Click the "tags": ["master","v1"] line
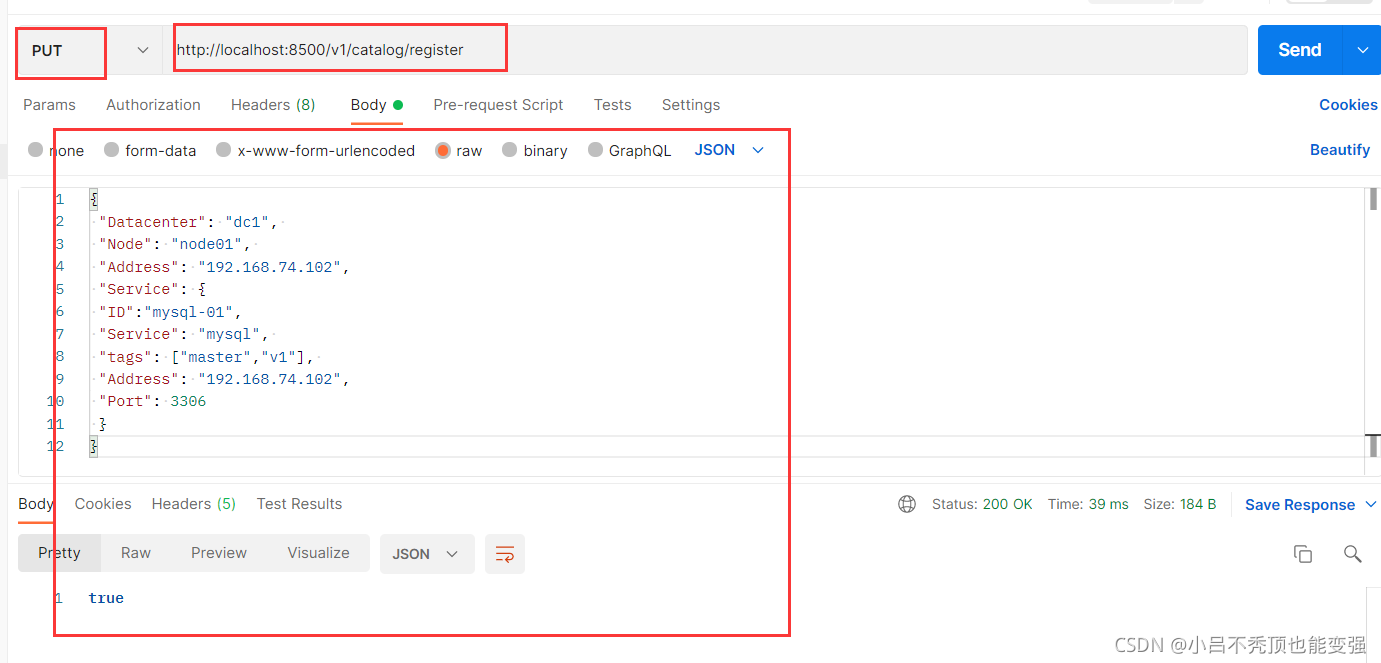The width and height of the screenshot is (1381, 663). tap(208, 357)
